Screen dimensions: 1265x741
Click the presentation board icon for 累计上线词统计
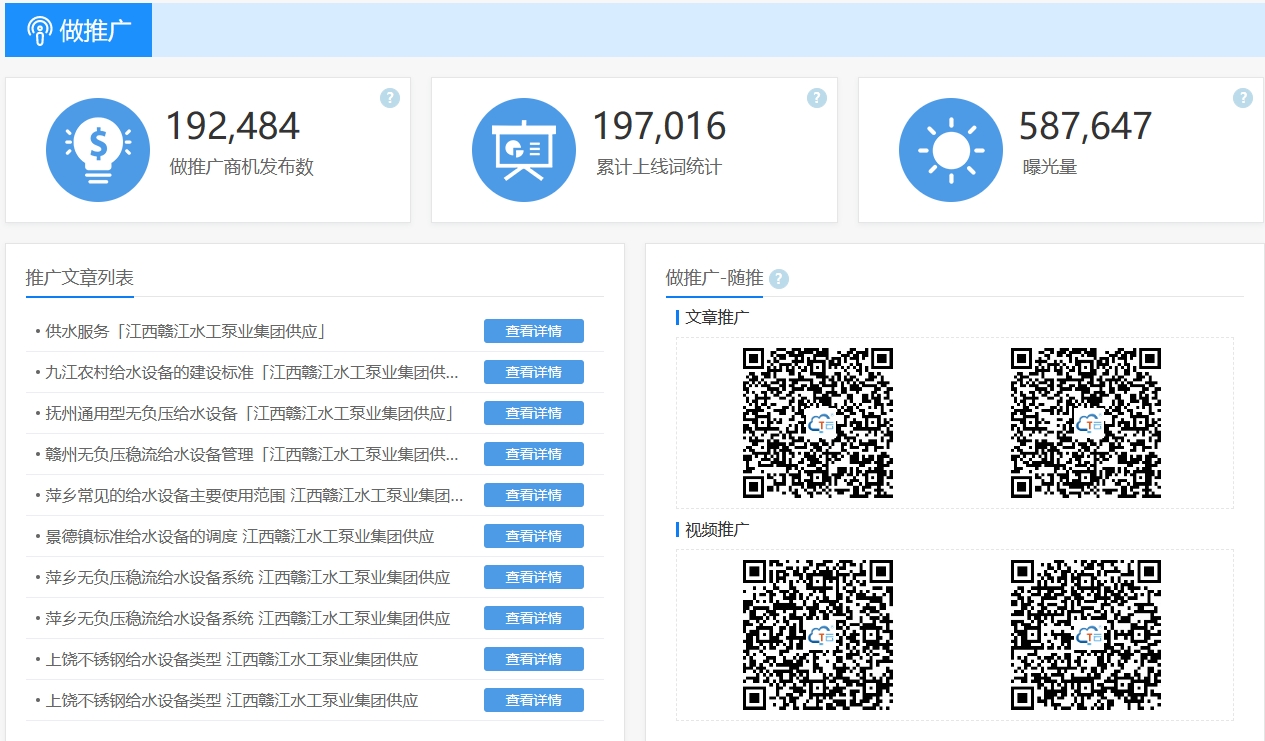(x=524, y=150)
